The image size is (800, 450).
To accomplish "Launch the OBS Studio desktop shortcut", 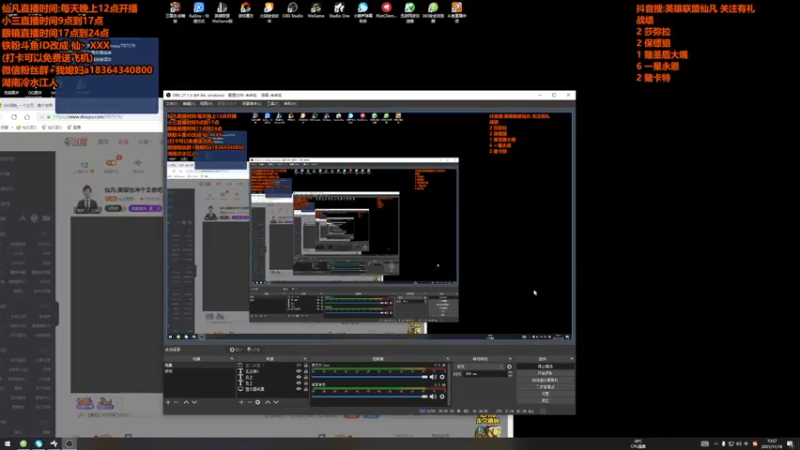I will pos(292,10).
